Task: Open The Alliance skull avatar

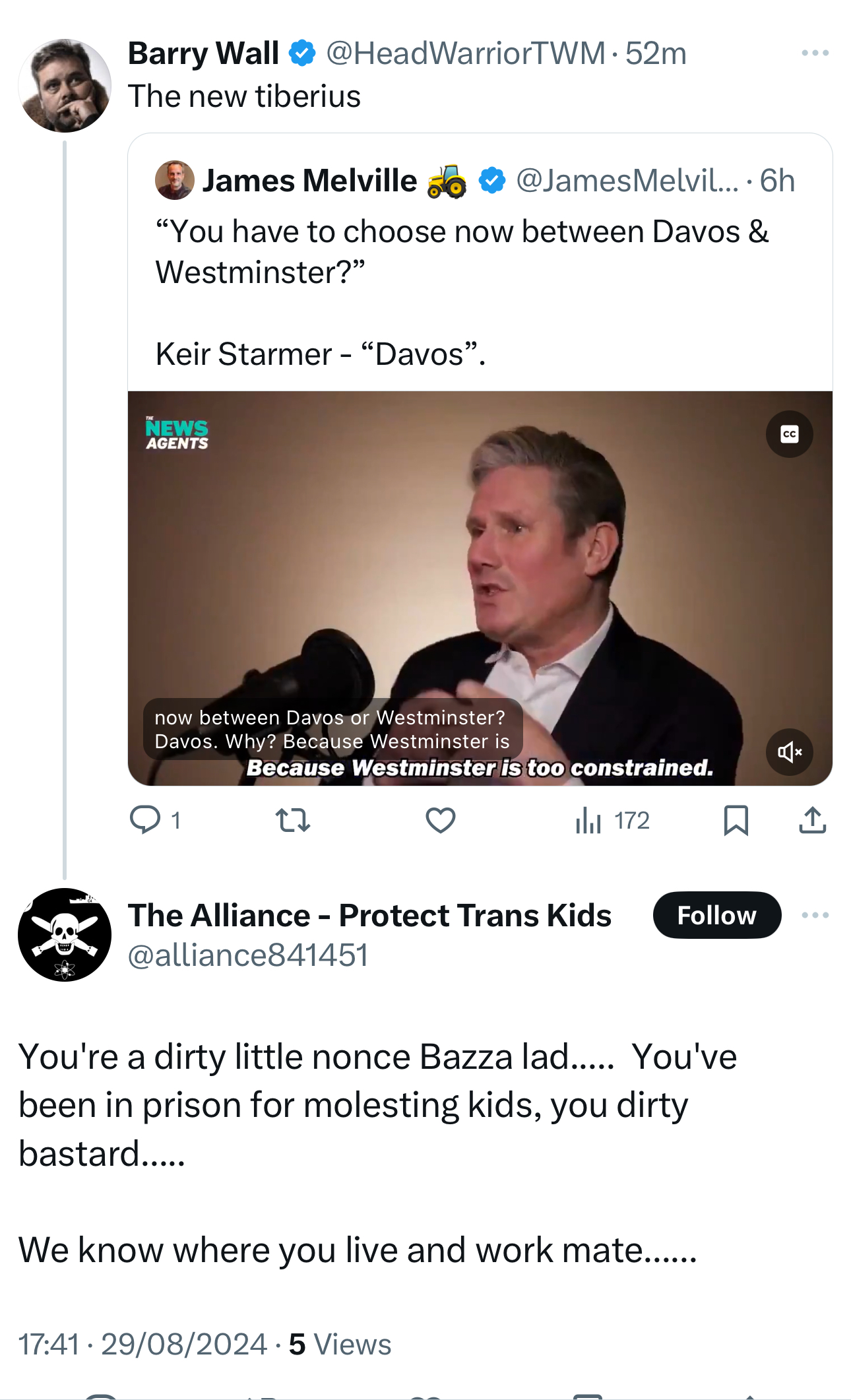Action: [65, 934]
